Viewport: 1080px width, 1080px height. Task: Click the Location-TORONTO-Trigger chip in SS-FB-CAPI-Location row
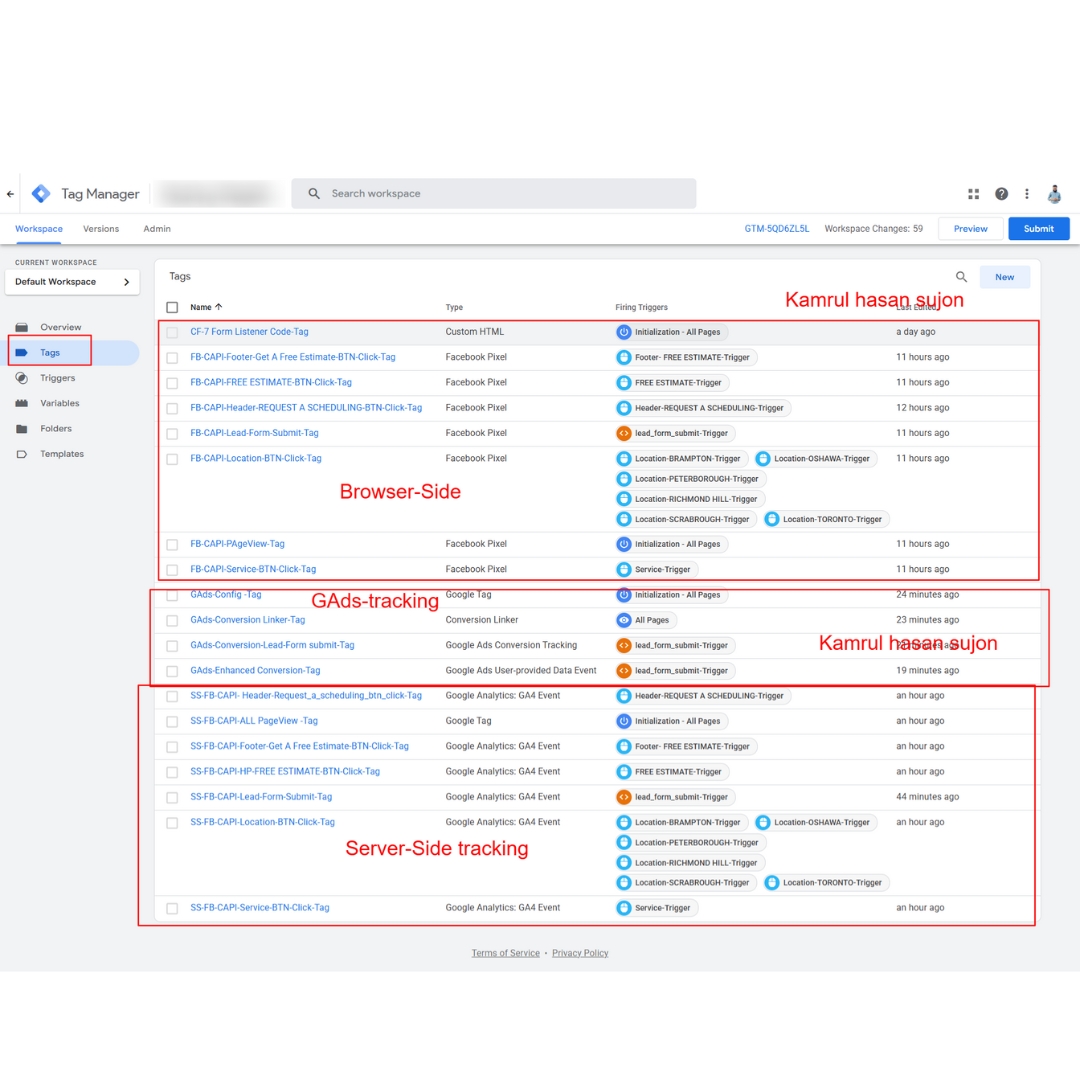point(827,883)
